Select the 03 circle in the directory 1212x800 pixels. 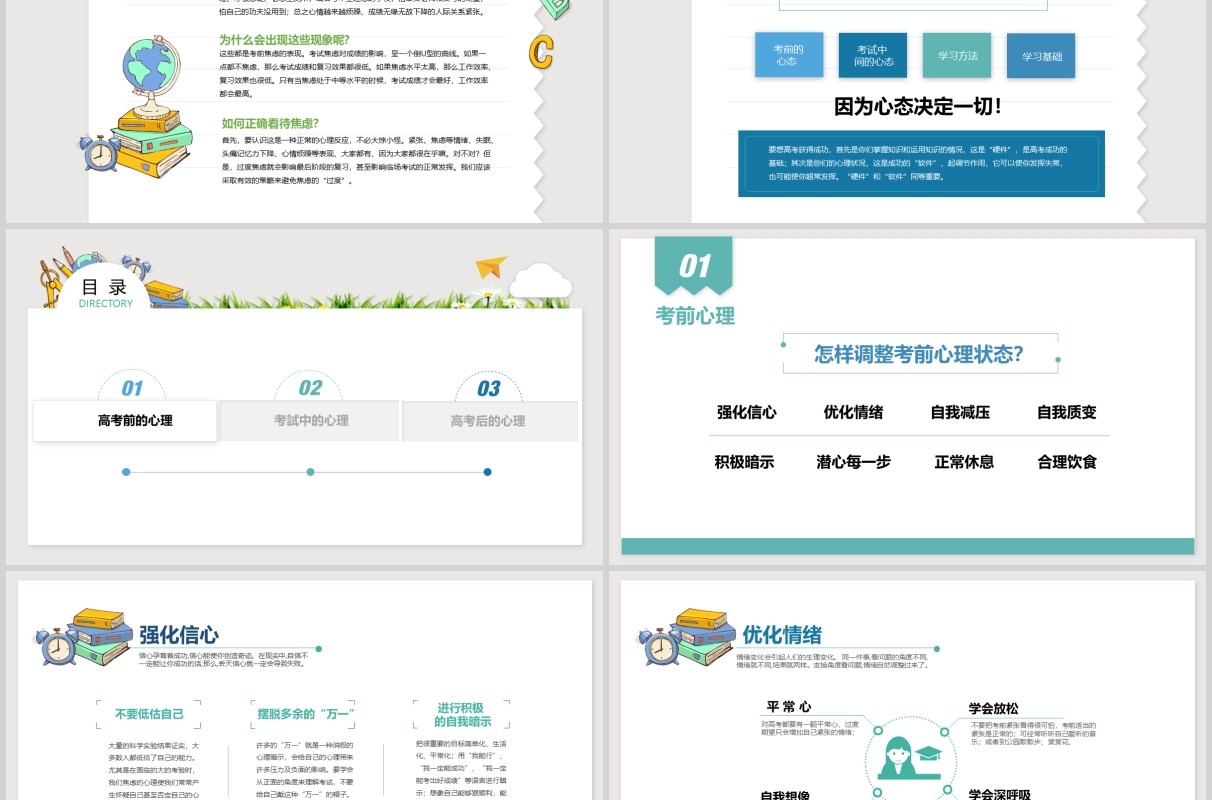coord(488,388)
